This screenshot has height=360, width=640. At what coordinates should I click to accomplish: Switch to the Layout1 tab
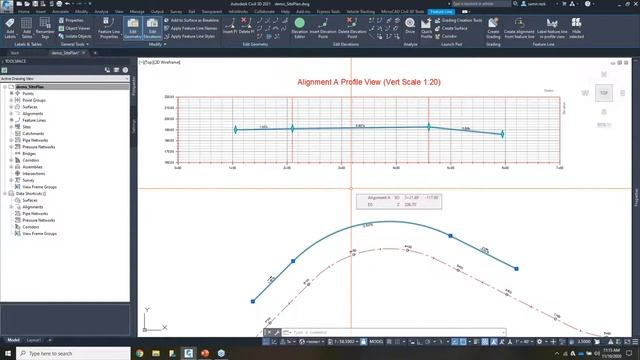[33, 340]
